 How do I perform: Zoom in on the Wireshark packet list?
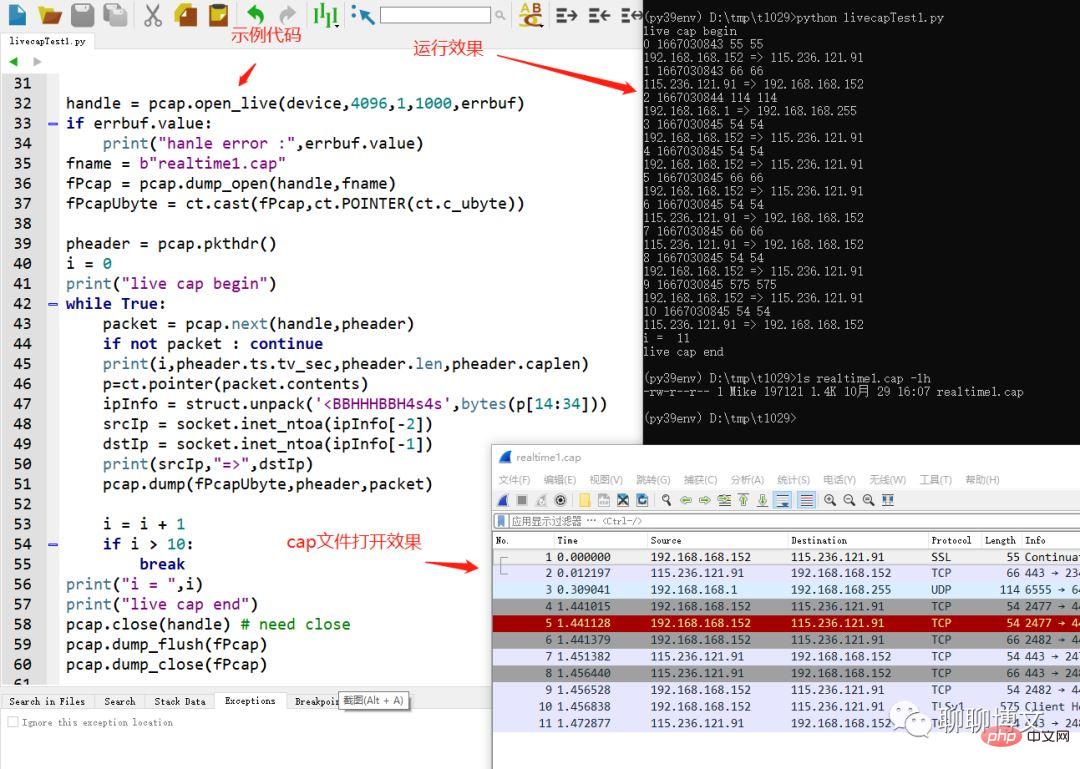[830, 500]
